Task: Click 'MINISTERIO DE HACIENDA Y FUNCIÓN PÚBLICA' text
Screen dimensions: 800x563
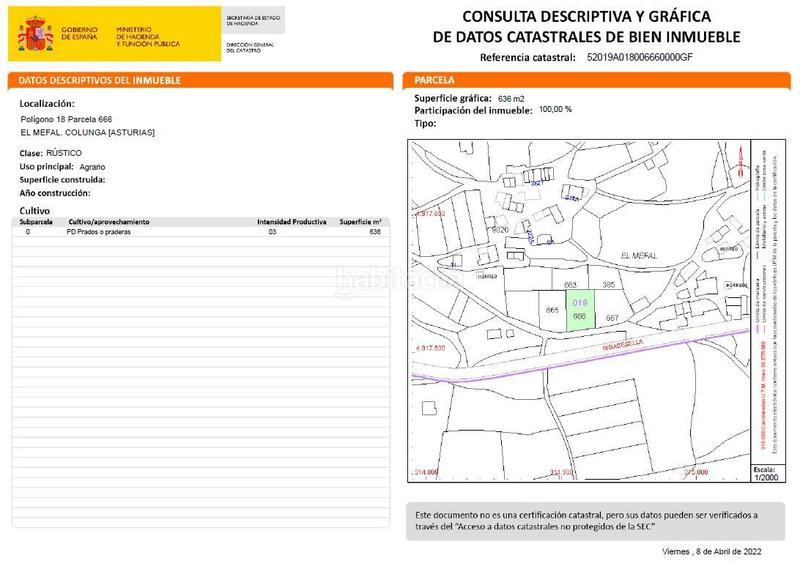Action: [148, 37]
